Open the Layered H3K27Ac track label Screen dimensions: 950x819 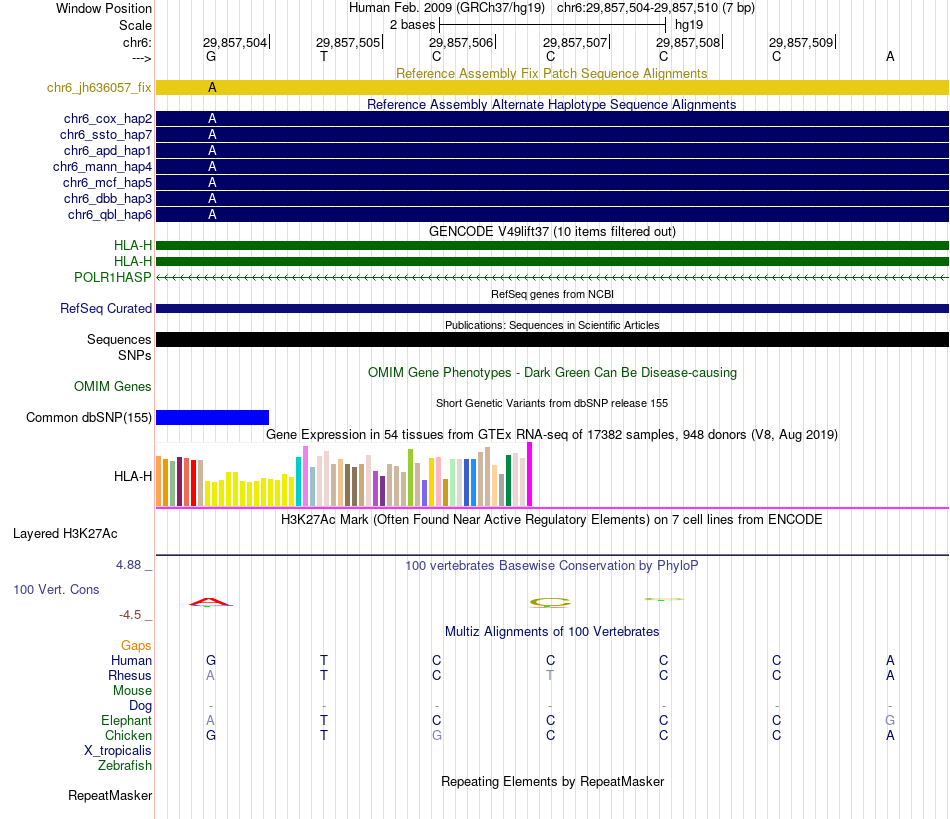[x=65, y=534]
